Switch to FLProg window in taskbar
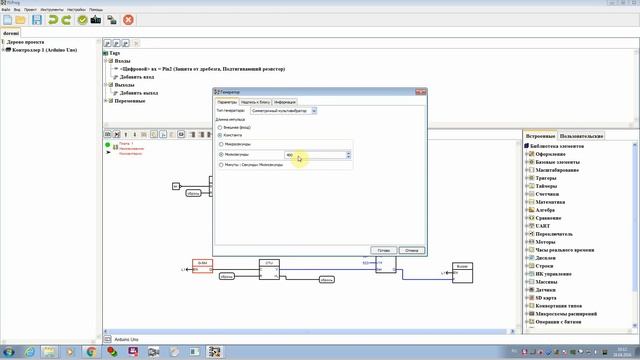This screenshot has width=640, height=360. [x=214, y=352]
